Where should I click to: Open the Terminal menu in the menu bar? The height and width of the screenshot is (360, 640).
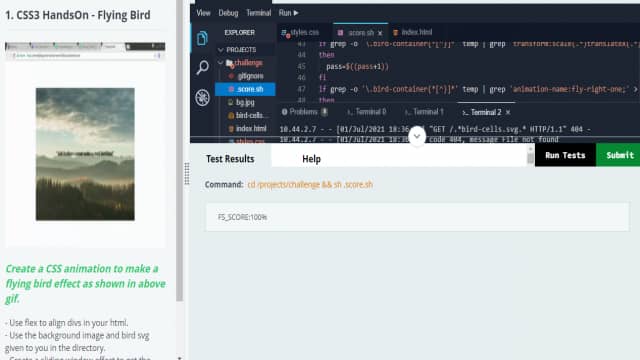258,13
